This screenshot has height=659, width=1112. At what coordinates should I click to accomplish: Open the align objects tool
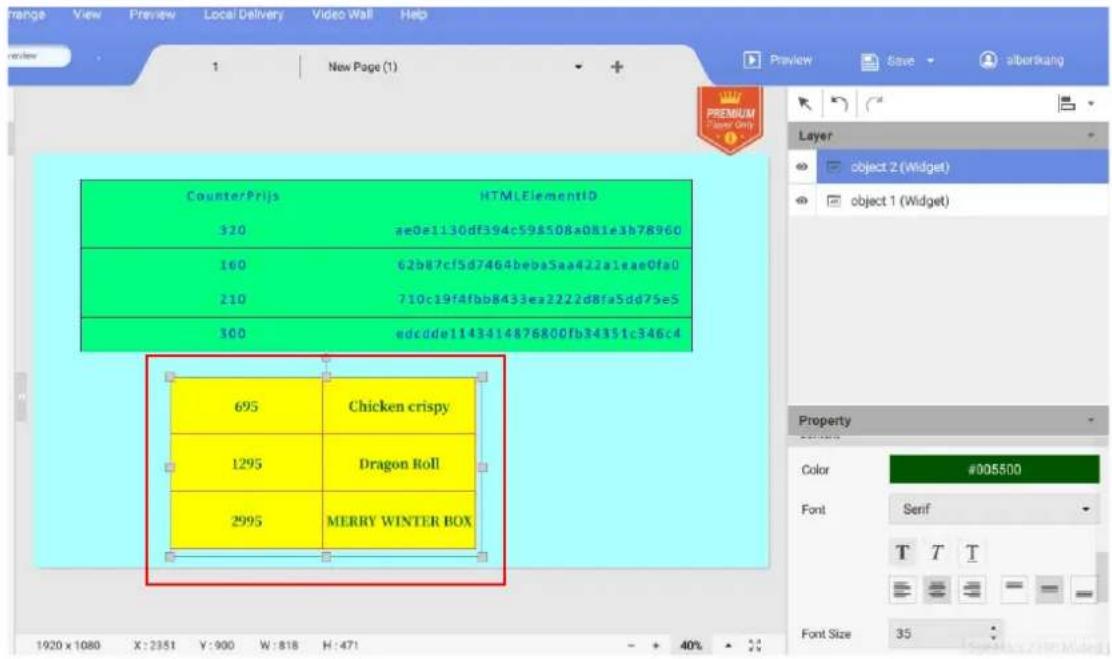pyautogui.click(x=1067, y=104)
